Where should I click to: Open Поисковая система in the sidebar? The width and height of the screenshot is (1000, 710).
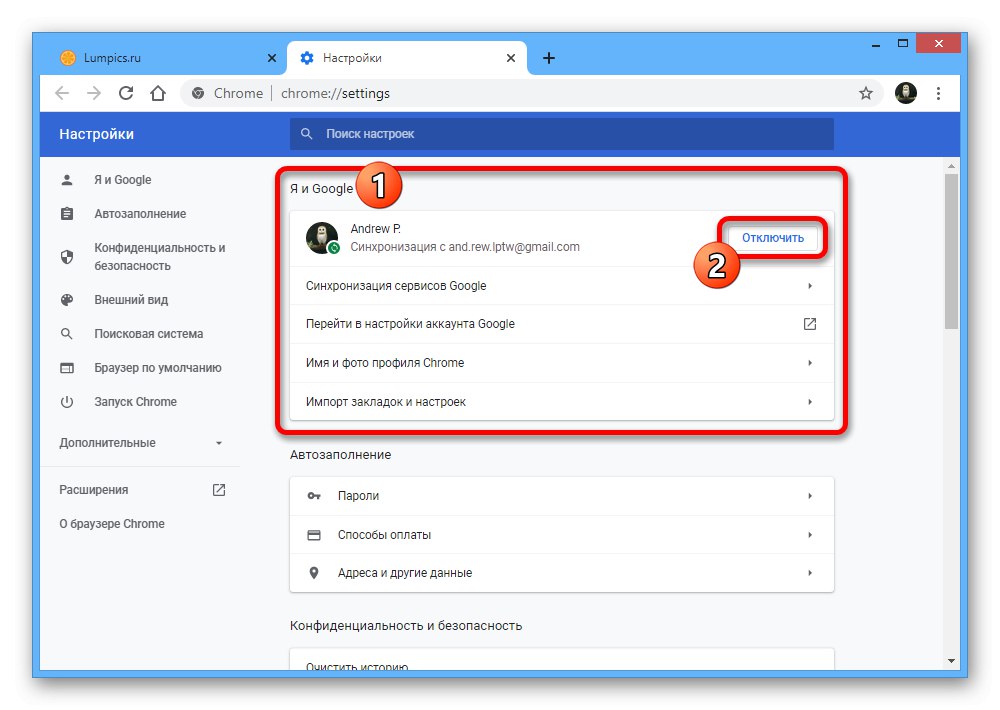pyautogui.click(x=148, y=334)
